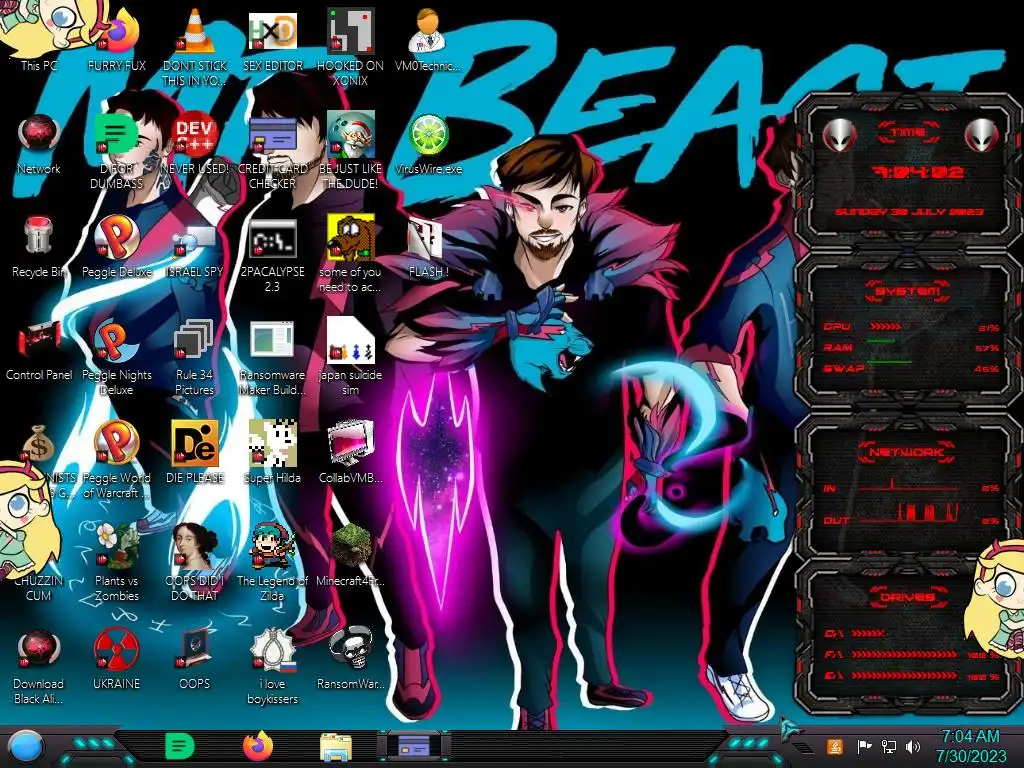Open the volume speaker tray icon
This screenshot has height=768, width=1024.
pos(913,746)
